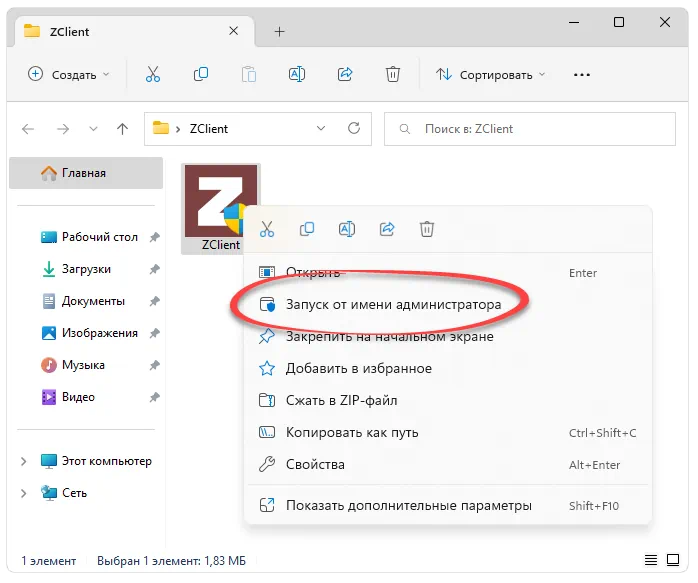Choose Сжать в ZIP-файл
Image resolution: width=698 pixels, height=583 pixels.
pos(448,401)
